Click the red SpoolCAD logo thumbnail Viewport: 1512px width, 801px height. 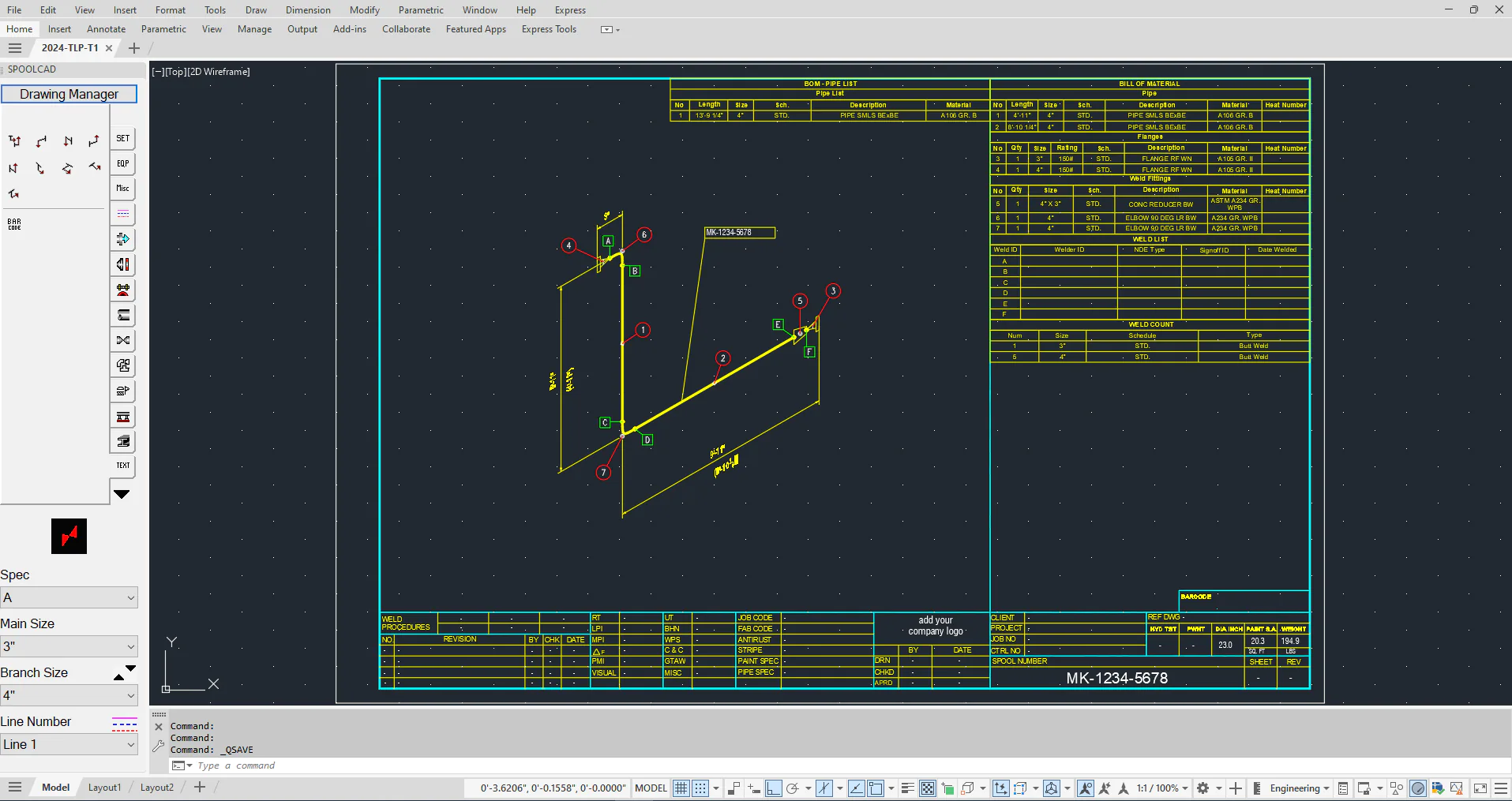[69, 537]
